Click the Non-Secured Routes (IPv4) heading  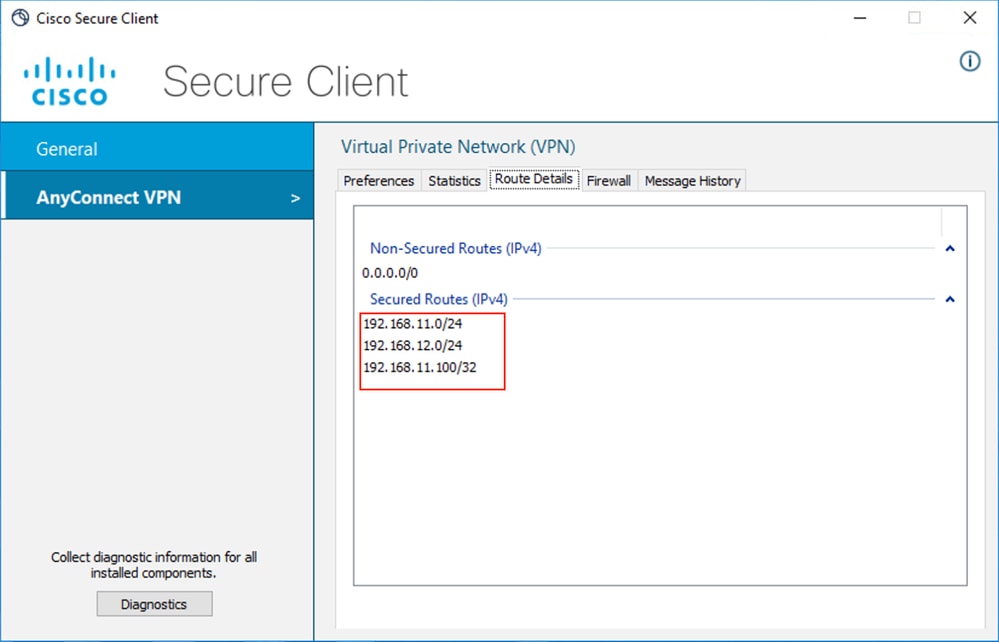tap(456, 248)
